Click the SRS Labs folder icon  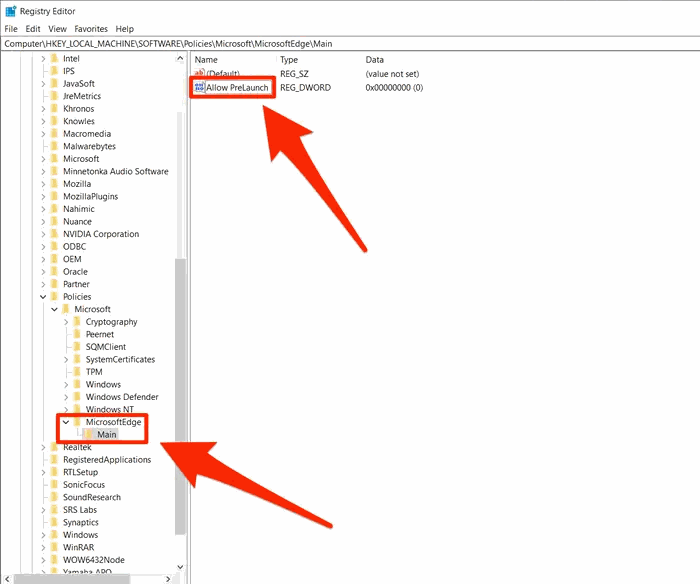[55, 509]
